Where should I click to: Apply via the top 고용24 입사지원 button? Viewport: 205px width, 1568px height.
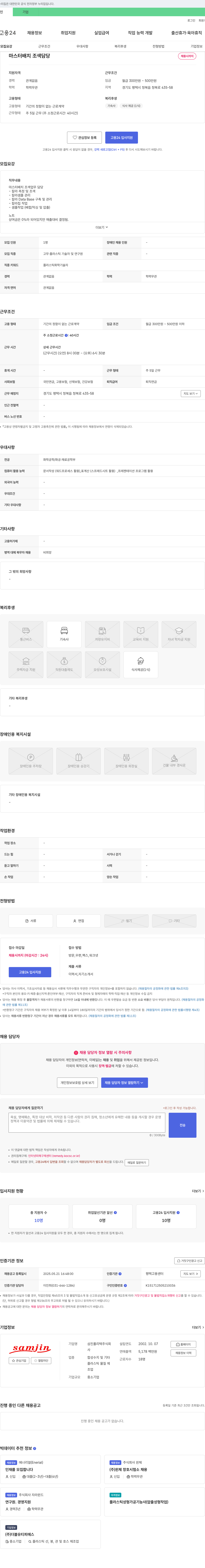(122, 138)
